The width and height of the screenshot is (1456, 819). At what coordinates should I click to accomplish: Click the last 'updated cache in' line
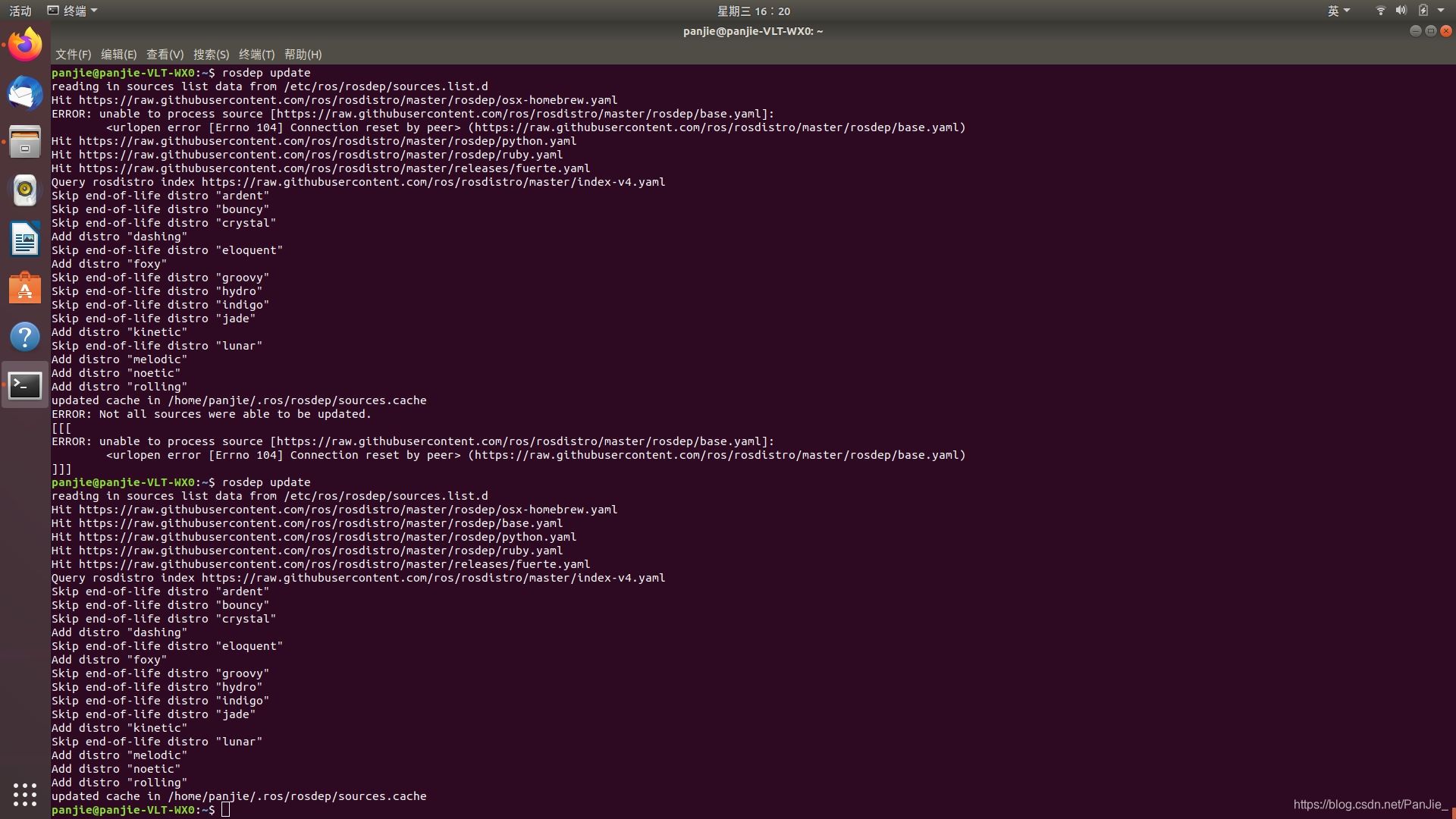(239, 796)
